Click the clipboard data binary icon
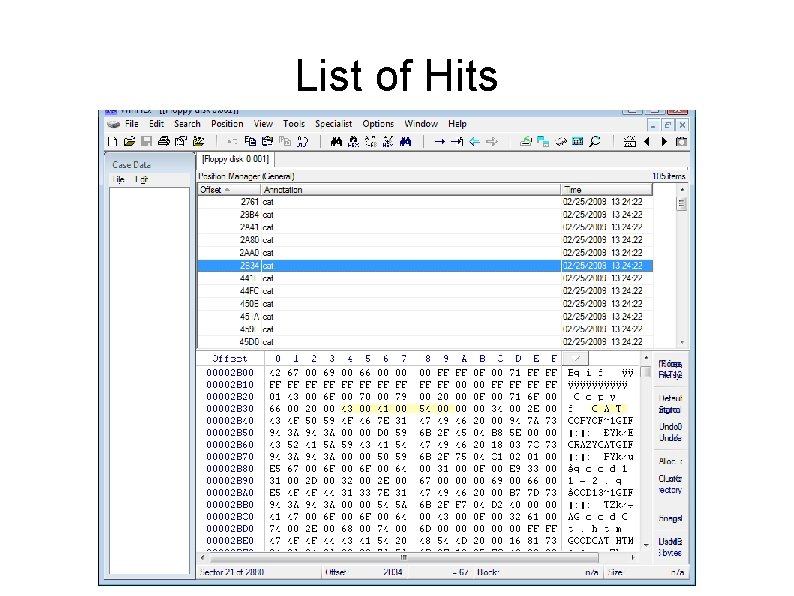 [303, 141]
